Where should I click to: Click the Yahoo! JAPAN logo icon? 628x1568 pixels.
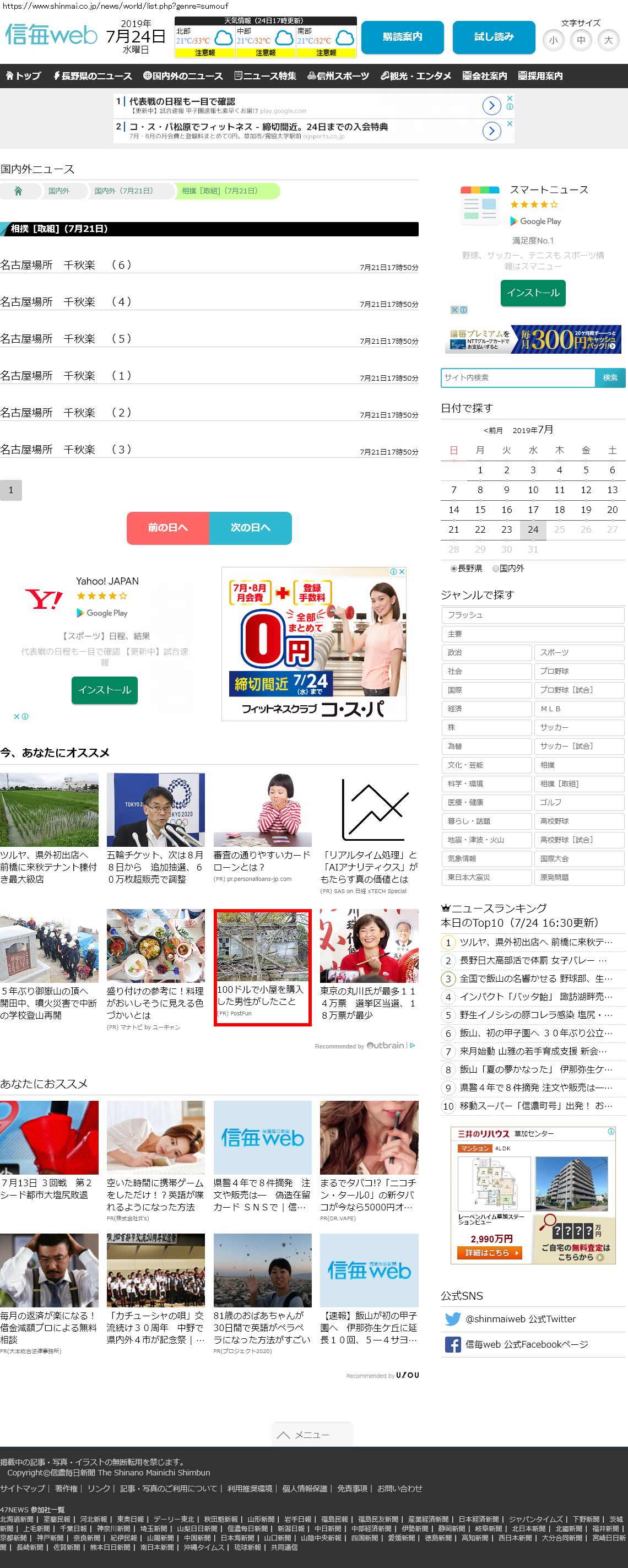point(44,599)
